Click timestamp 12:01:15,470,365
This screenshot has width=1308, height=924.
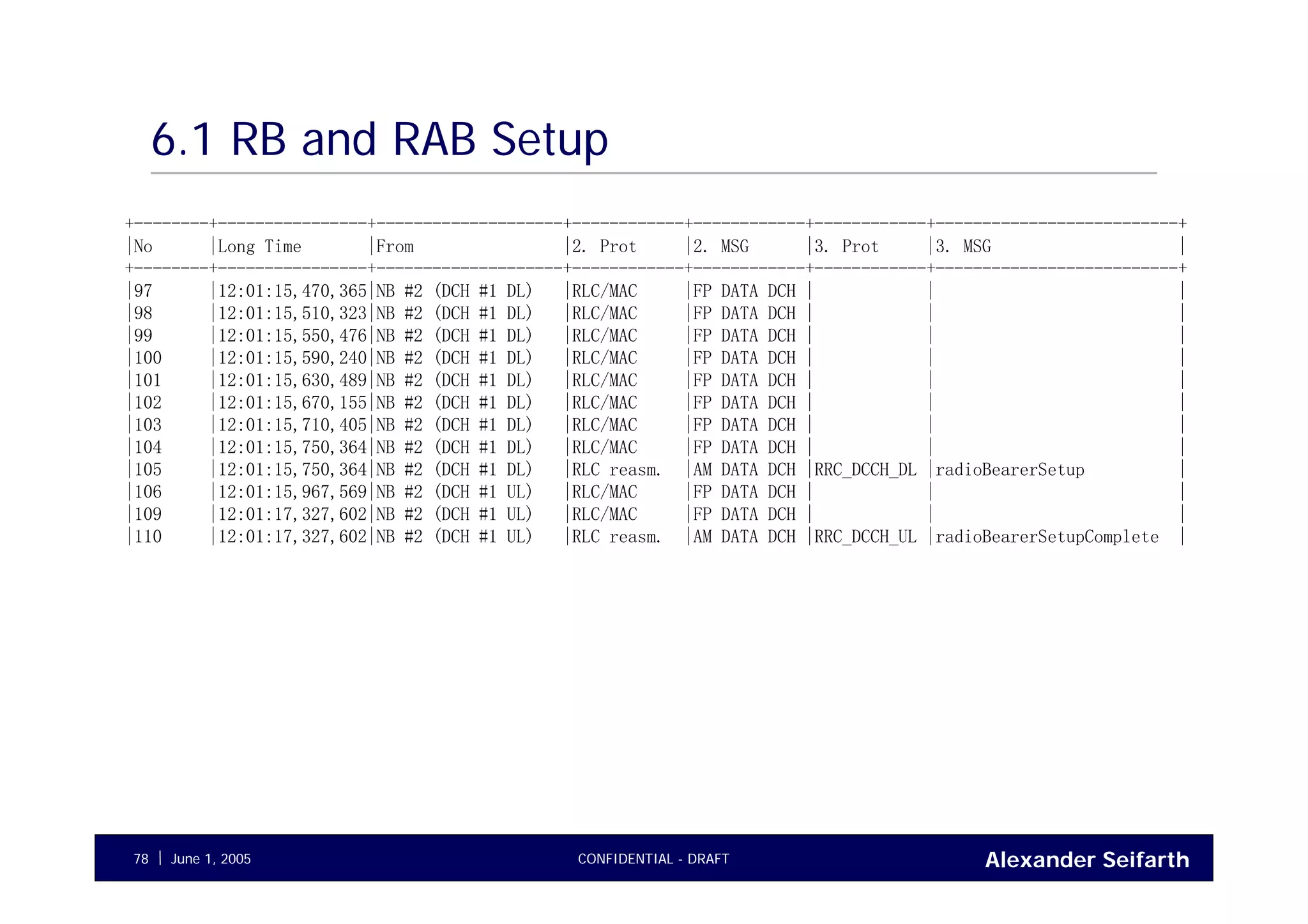point(293,291)
